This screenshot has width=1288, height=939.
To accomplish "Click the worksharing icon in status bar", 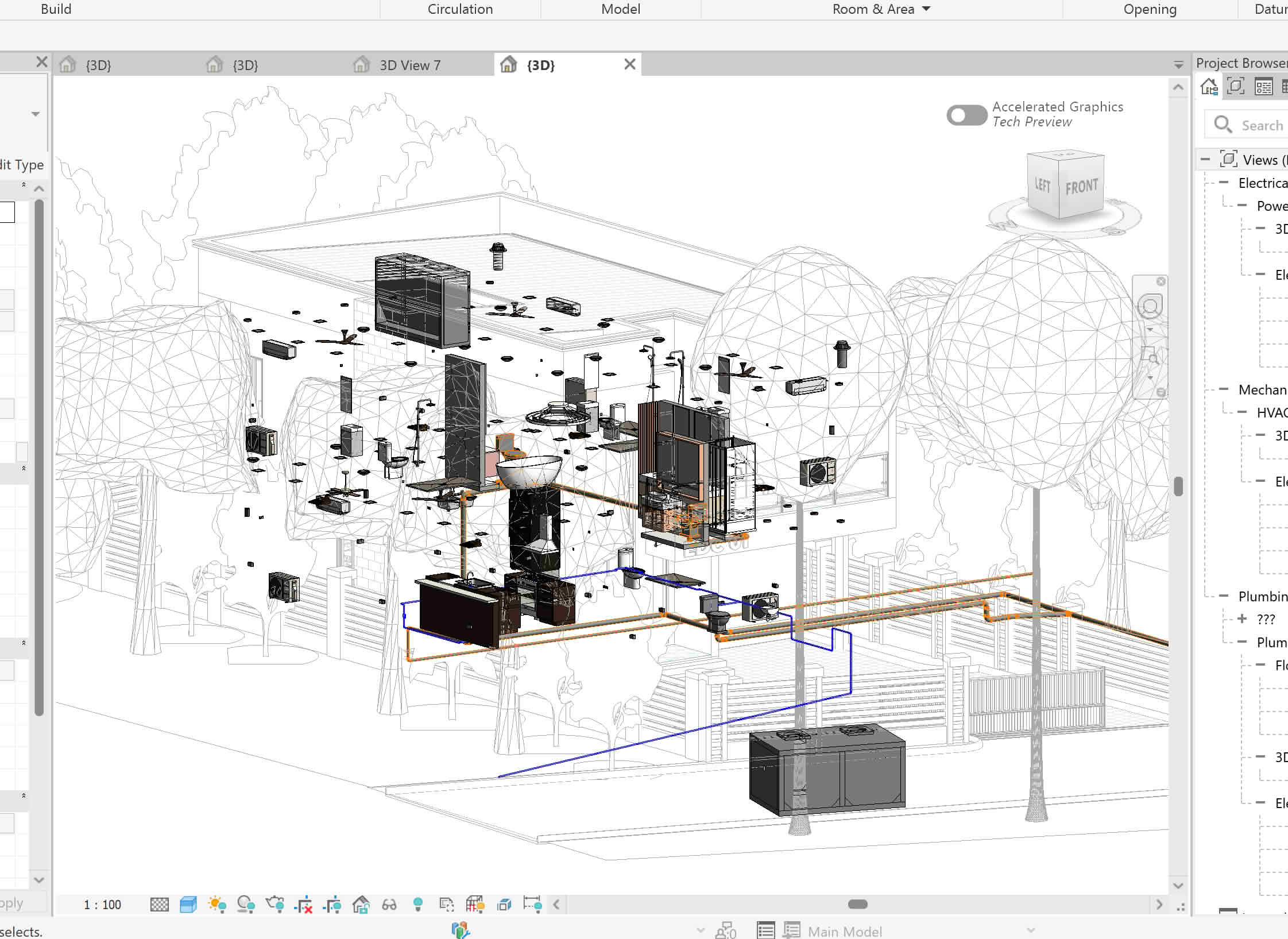I will tap(461, 930).
